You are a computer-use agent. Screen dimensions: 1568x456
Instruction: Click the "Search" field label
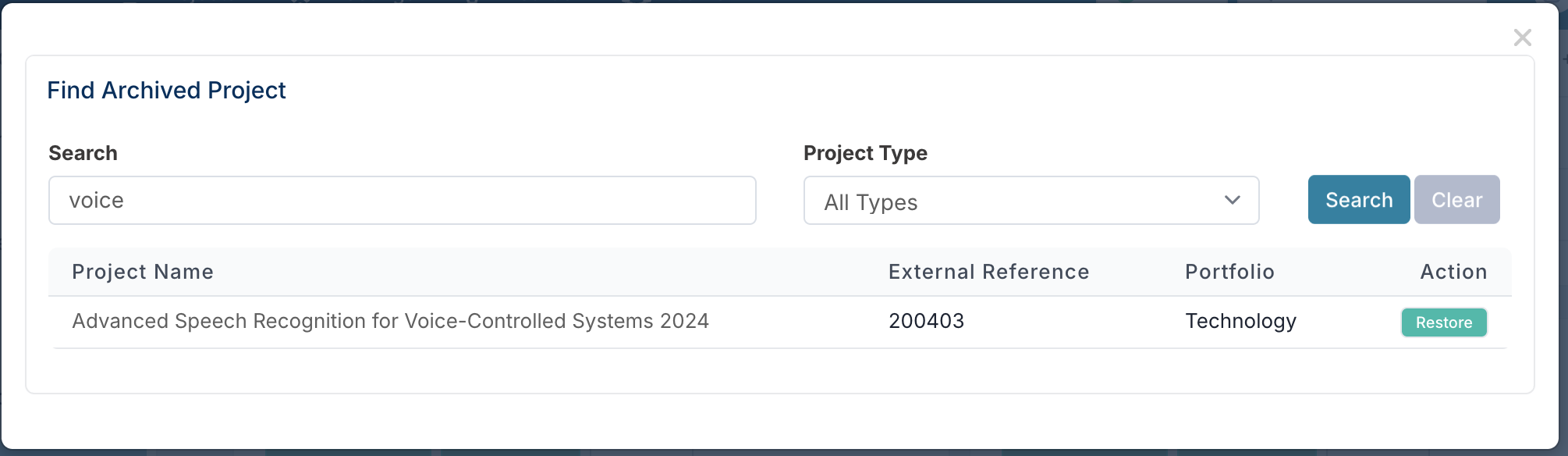tap(83, 153)
